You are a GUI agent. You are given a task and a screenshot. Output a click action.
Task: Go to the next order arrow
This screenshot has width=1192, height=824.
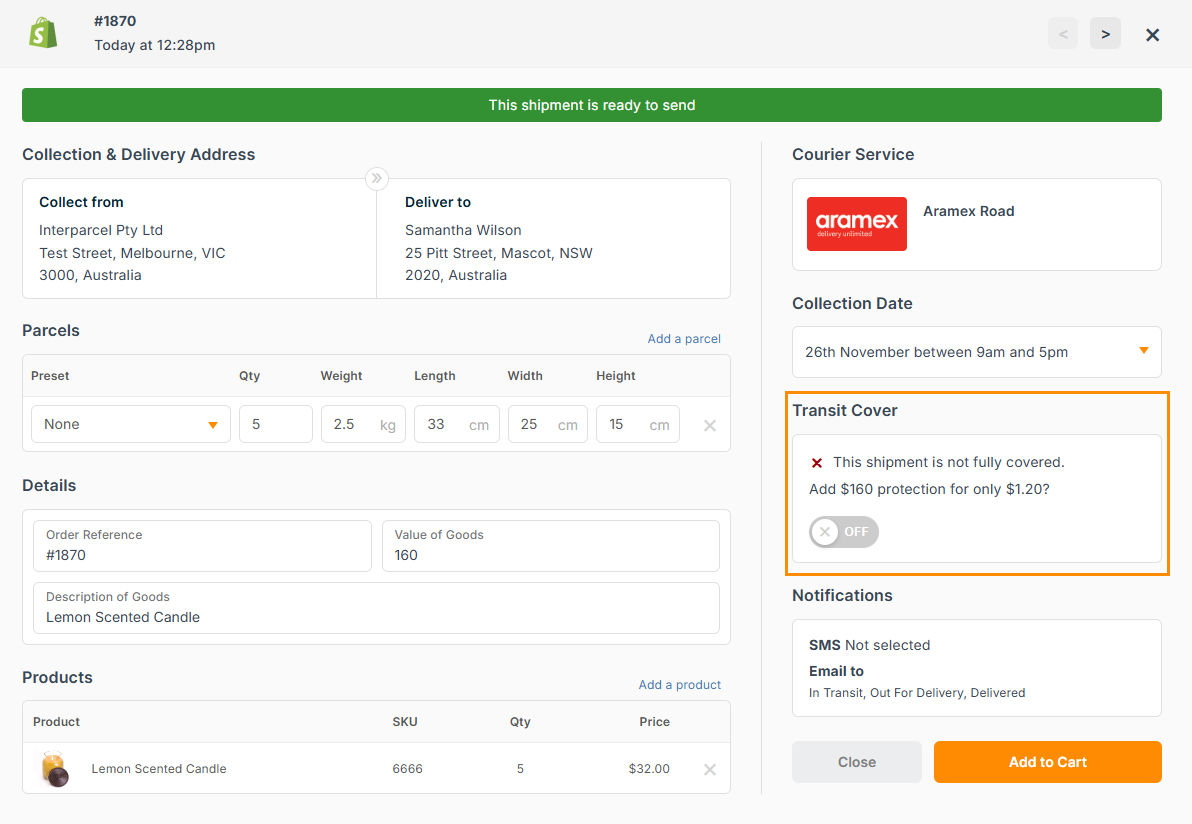pyautogui.click(x=1105, y=34)
